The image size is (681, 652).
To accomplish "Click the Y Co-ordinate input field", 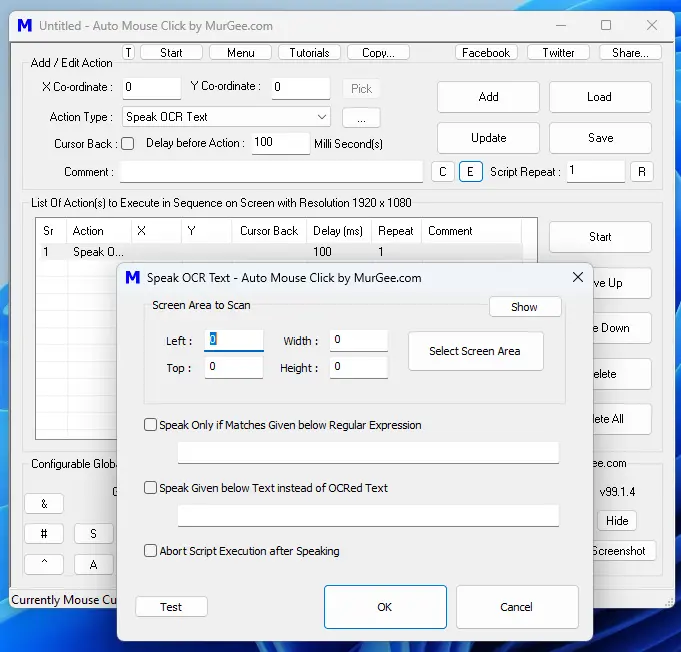I will 301,88.
